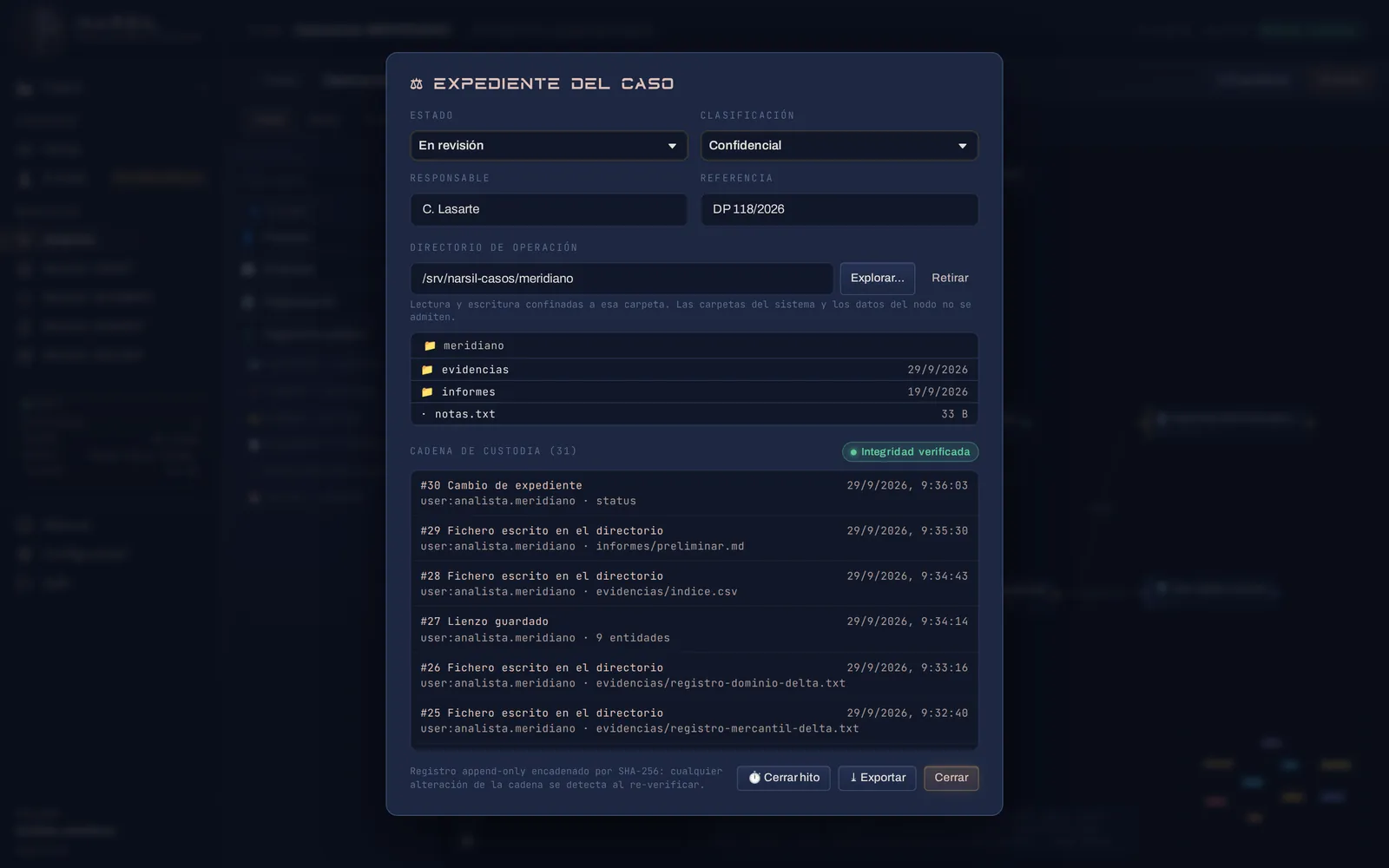This screenshot has height=868, width=1389.
Task: Click the Cerrar button to close dialog
Action: 951,778
